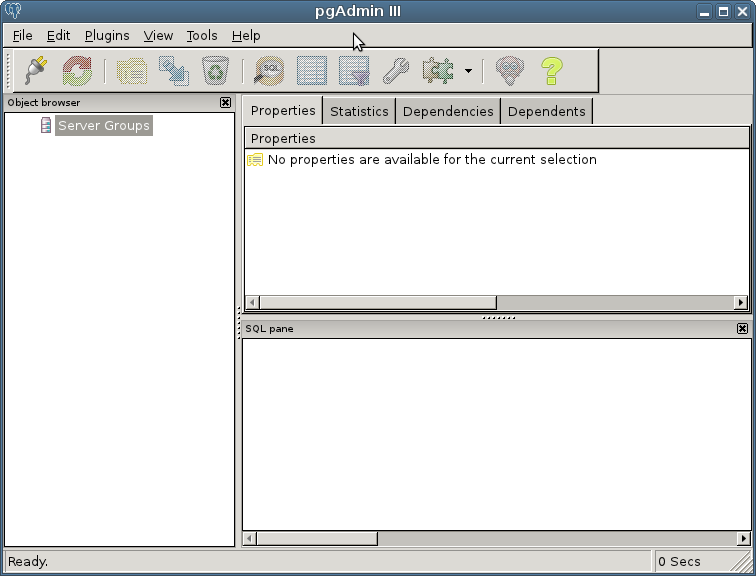Click the 'No properties are available' message row
Image resolution: width=756 pixels, height=576 pixels.
pos(497,160)
